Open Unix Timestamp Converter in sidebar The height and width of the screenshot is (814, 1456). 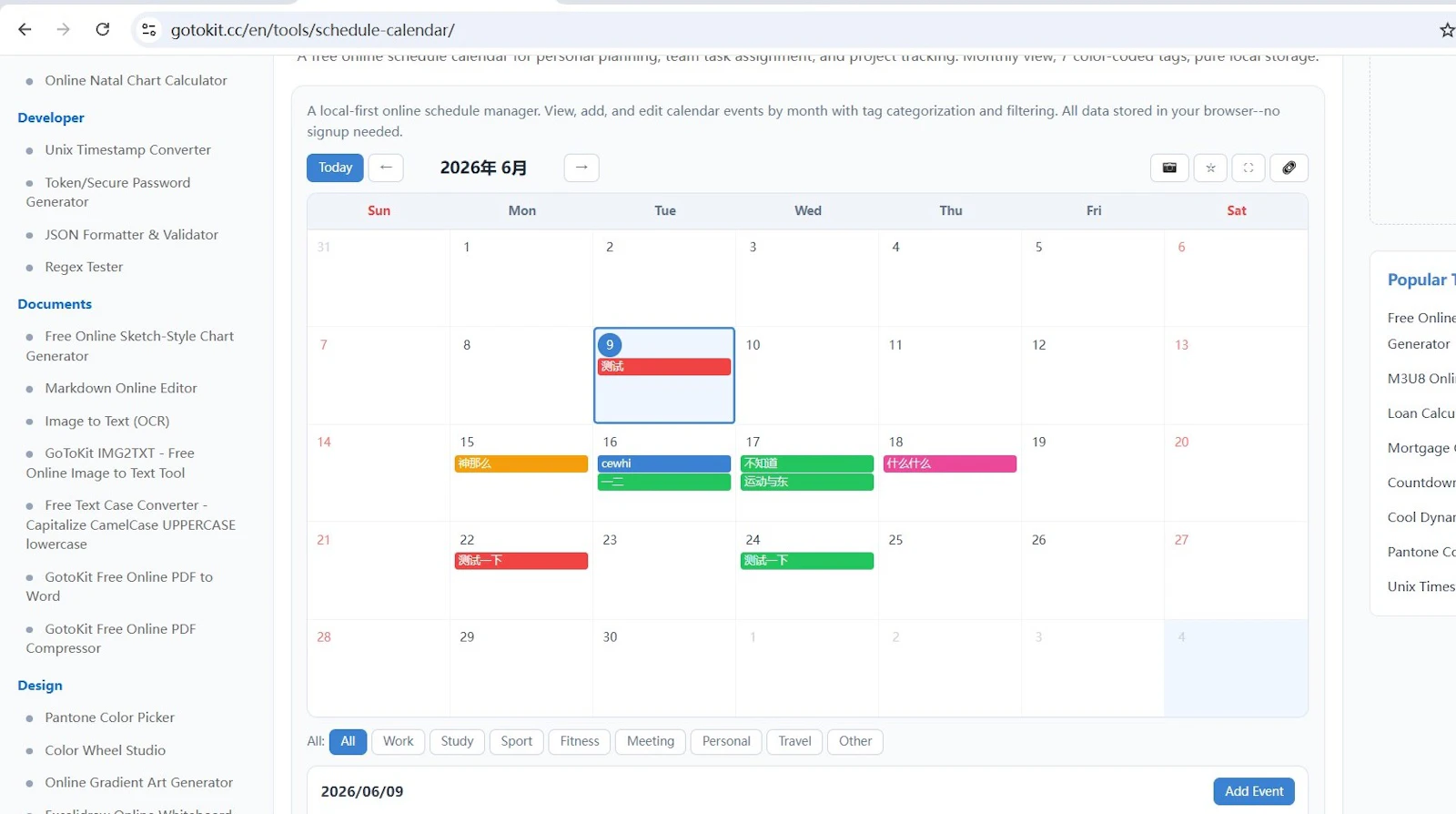point(127,149)
